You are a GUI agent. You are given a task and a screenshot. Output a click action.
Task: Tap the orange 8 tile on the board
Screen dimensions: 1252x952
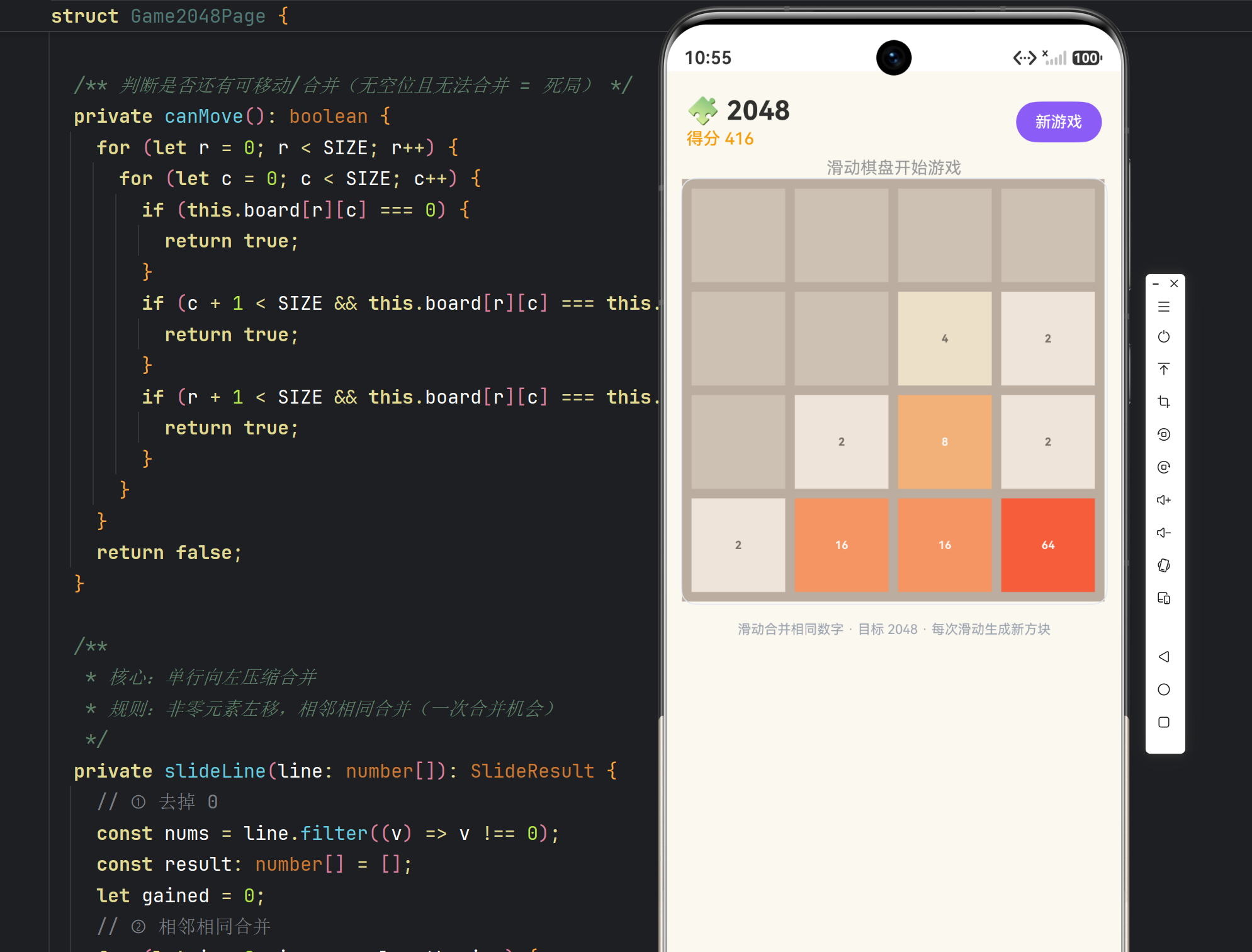tap(945, 441)
